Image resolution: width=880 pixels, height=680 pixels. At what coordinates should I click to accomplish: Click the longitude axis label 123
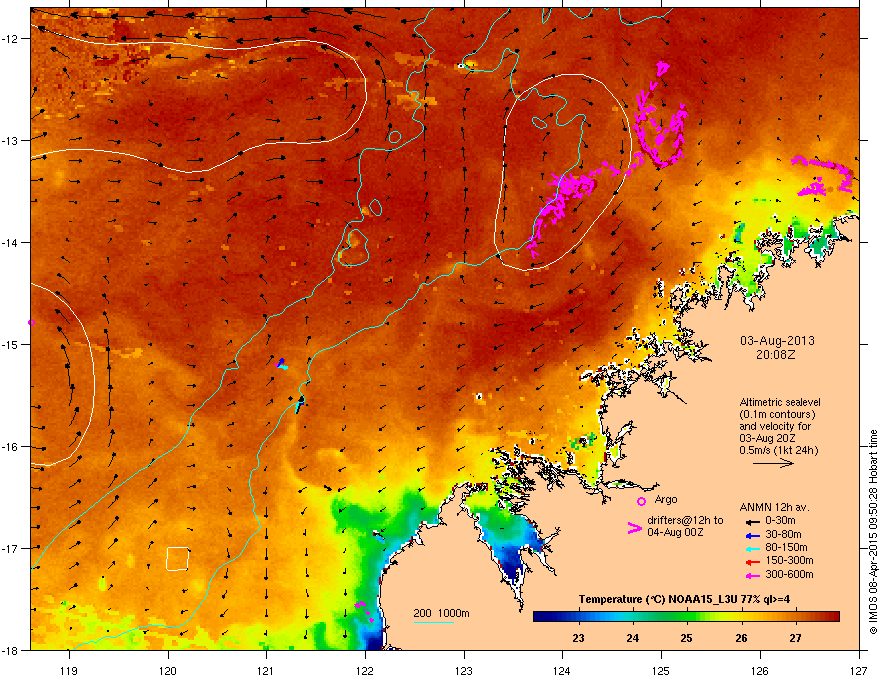pyautogui.click(x=464, y=670)
